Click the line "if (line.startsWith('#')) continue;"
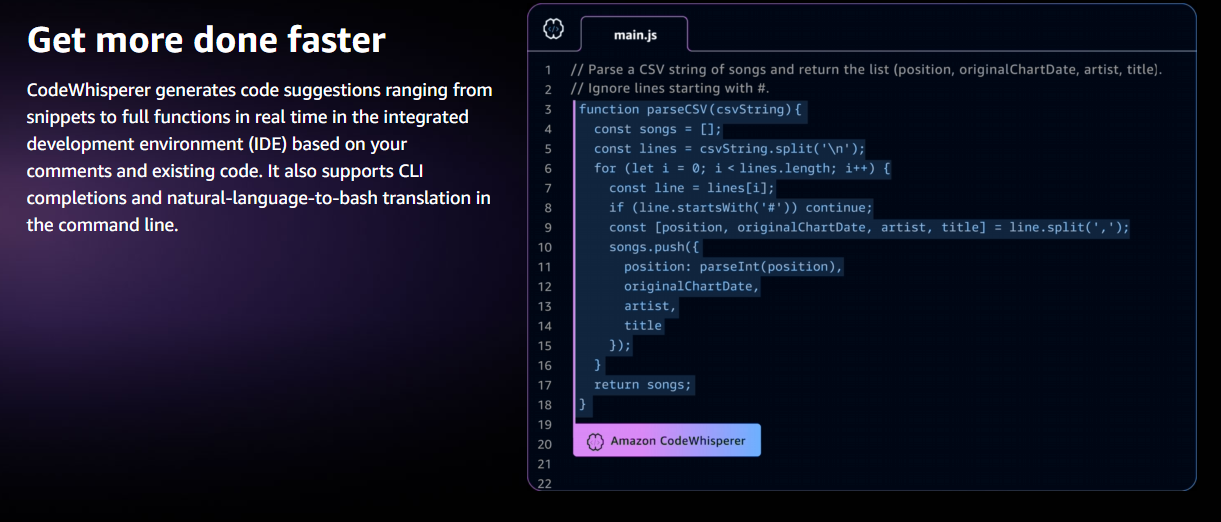This screenshot has height=522, width=1221. [741, 208]
